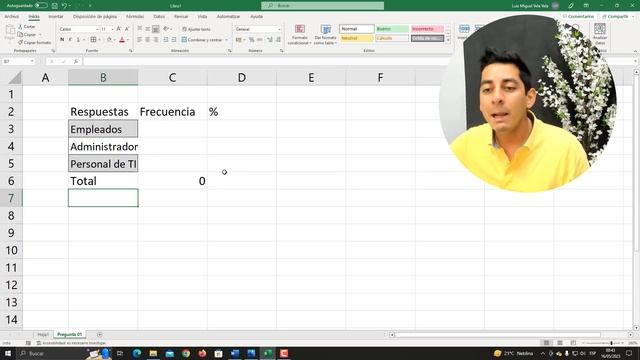Click the text orientation icon

(x=167, y=29)
